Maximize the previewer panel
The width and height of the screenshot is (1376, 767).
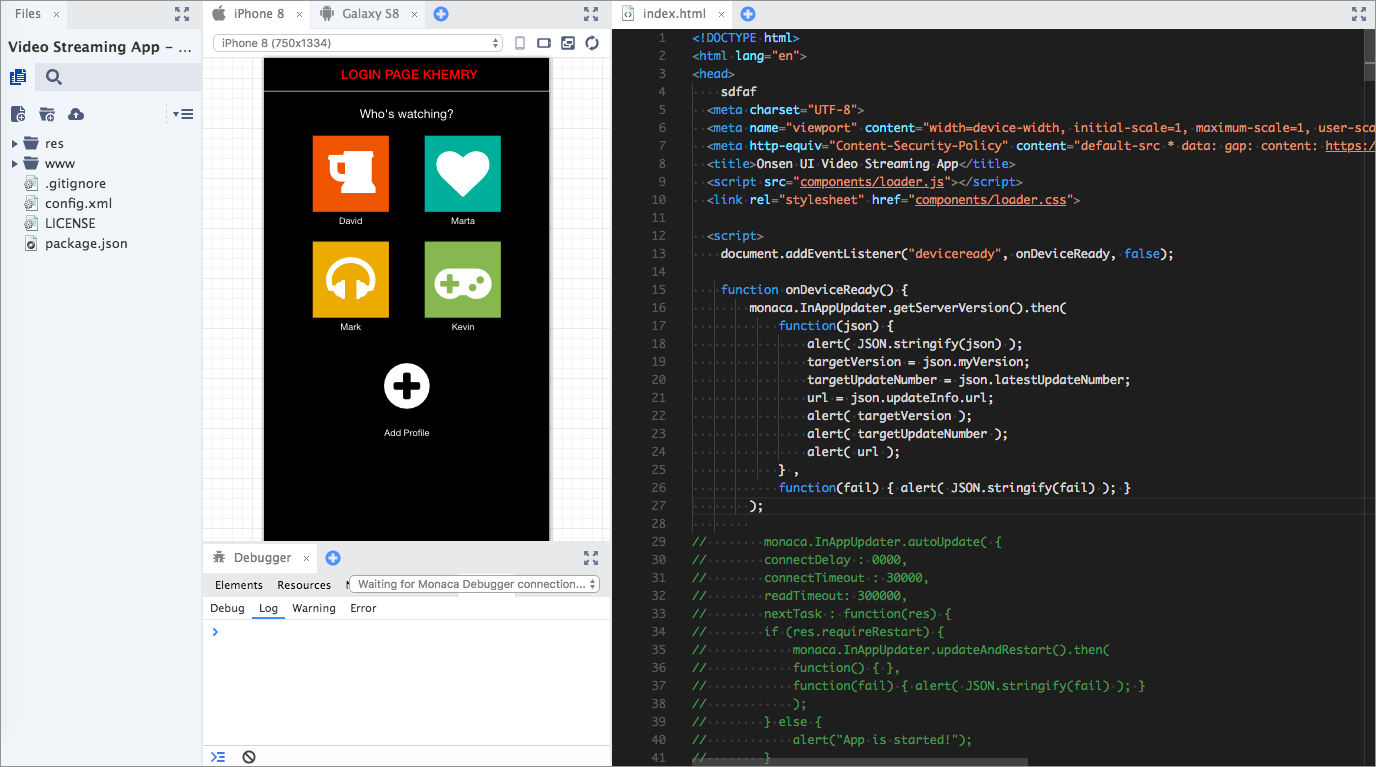point(591,14)
